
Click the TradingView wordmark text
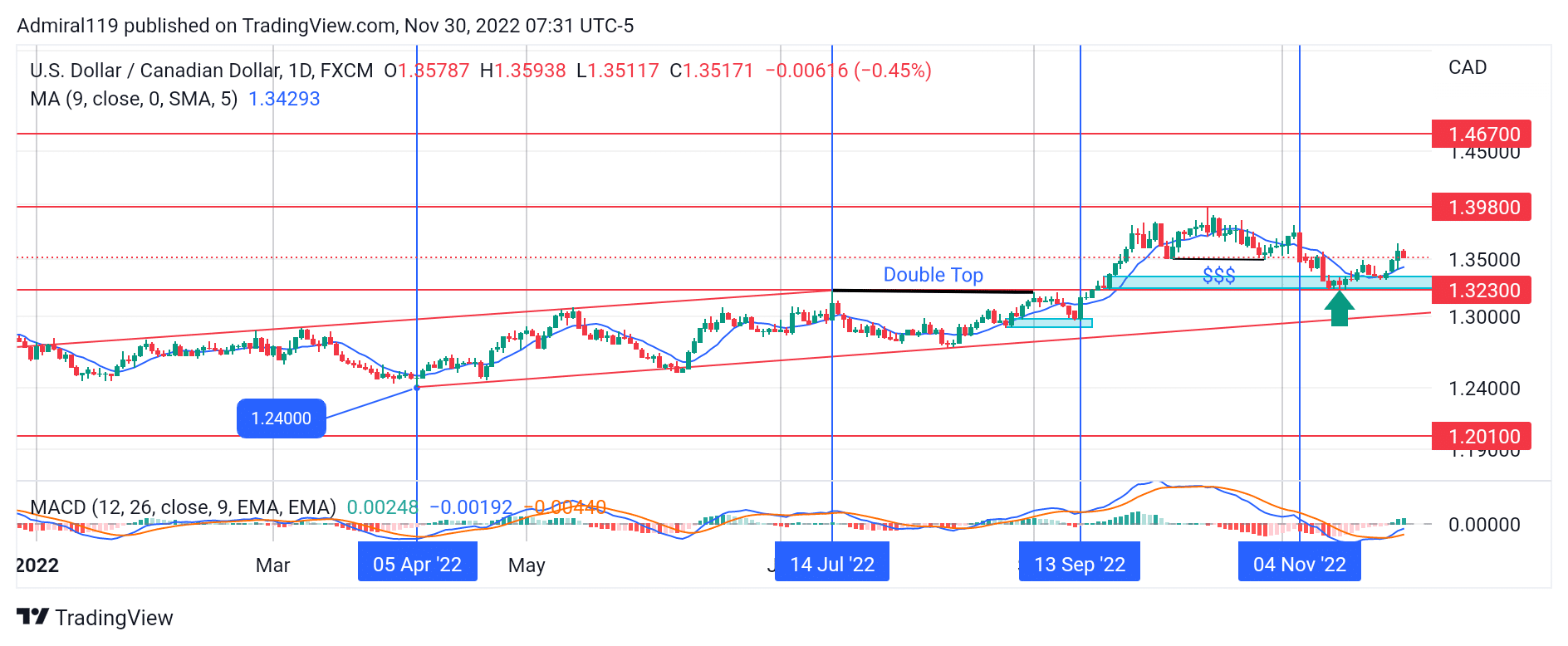(114, 618)
